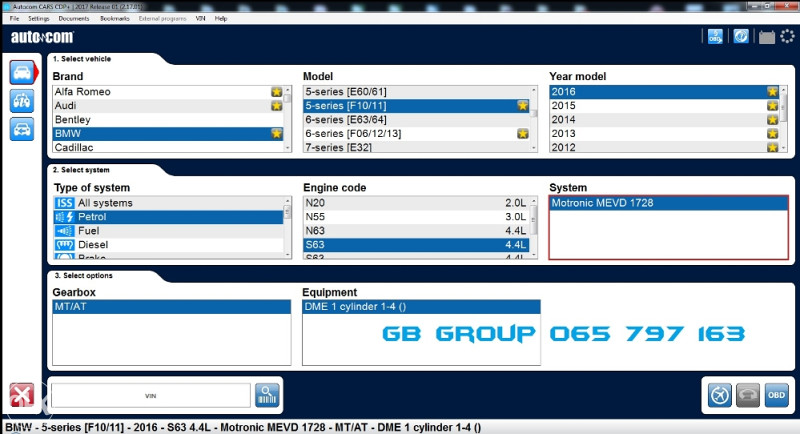Image resolution: width=800 pixels, height=434 pixels.
Task: Toggle favorite star for year 2014
Action: coord(772,119)
